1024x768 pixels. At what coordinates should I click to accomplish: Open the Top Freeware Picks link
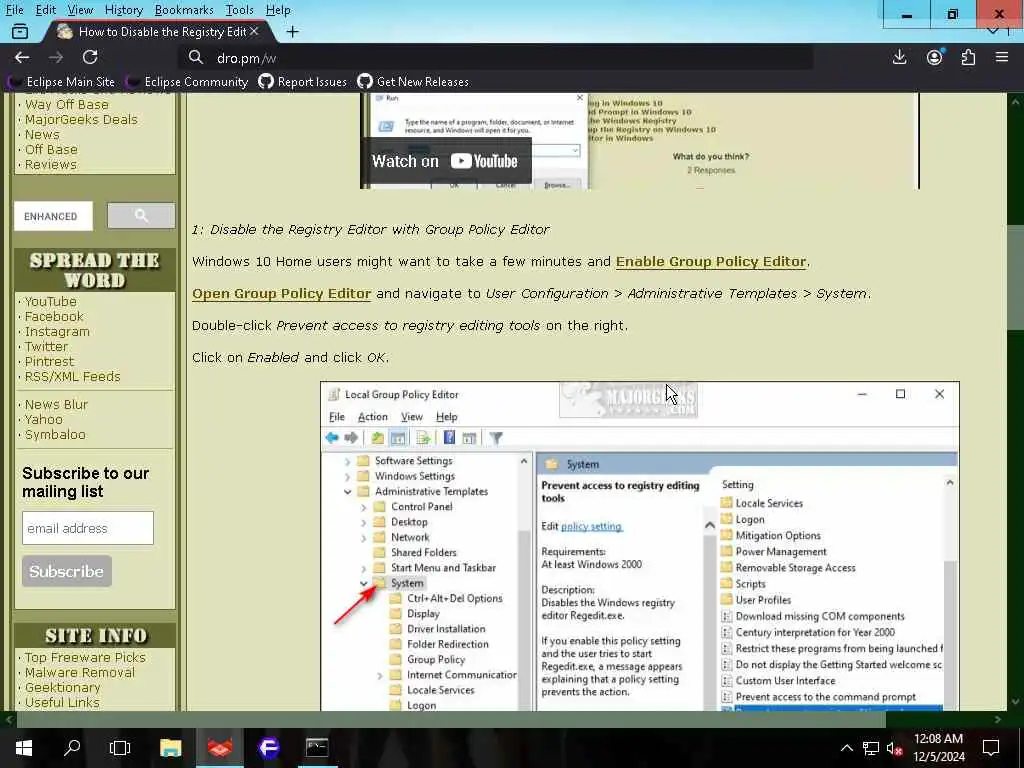pyautogui.click(x=85, y=658)
